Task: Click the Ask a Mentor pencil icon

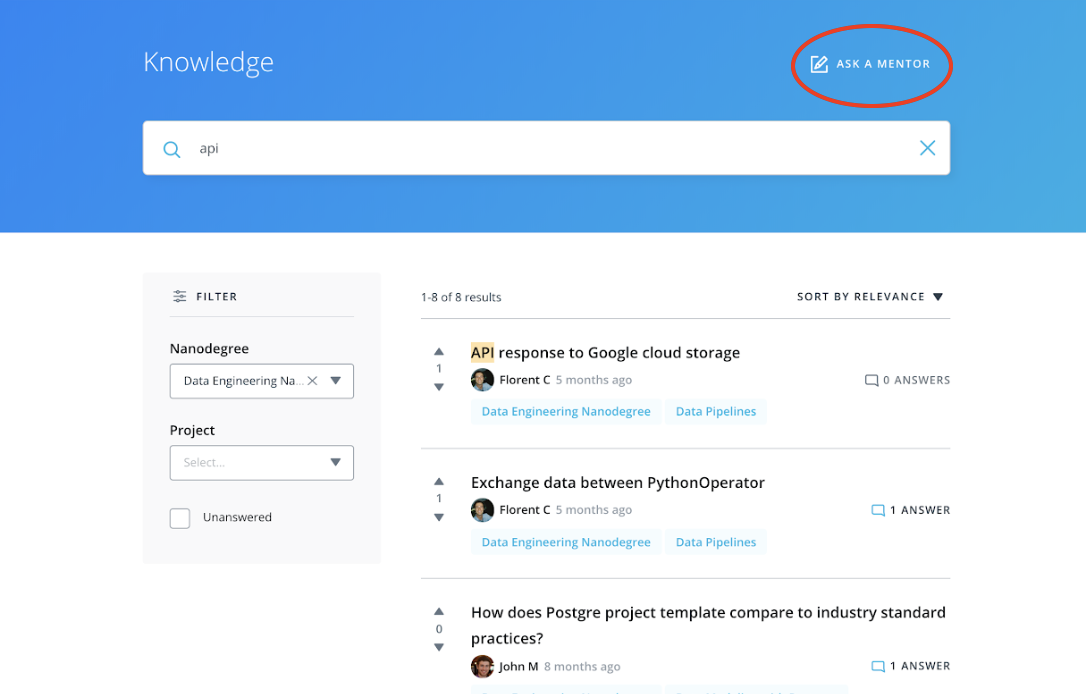Action: tap(819, 64)
